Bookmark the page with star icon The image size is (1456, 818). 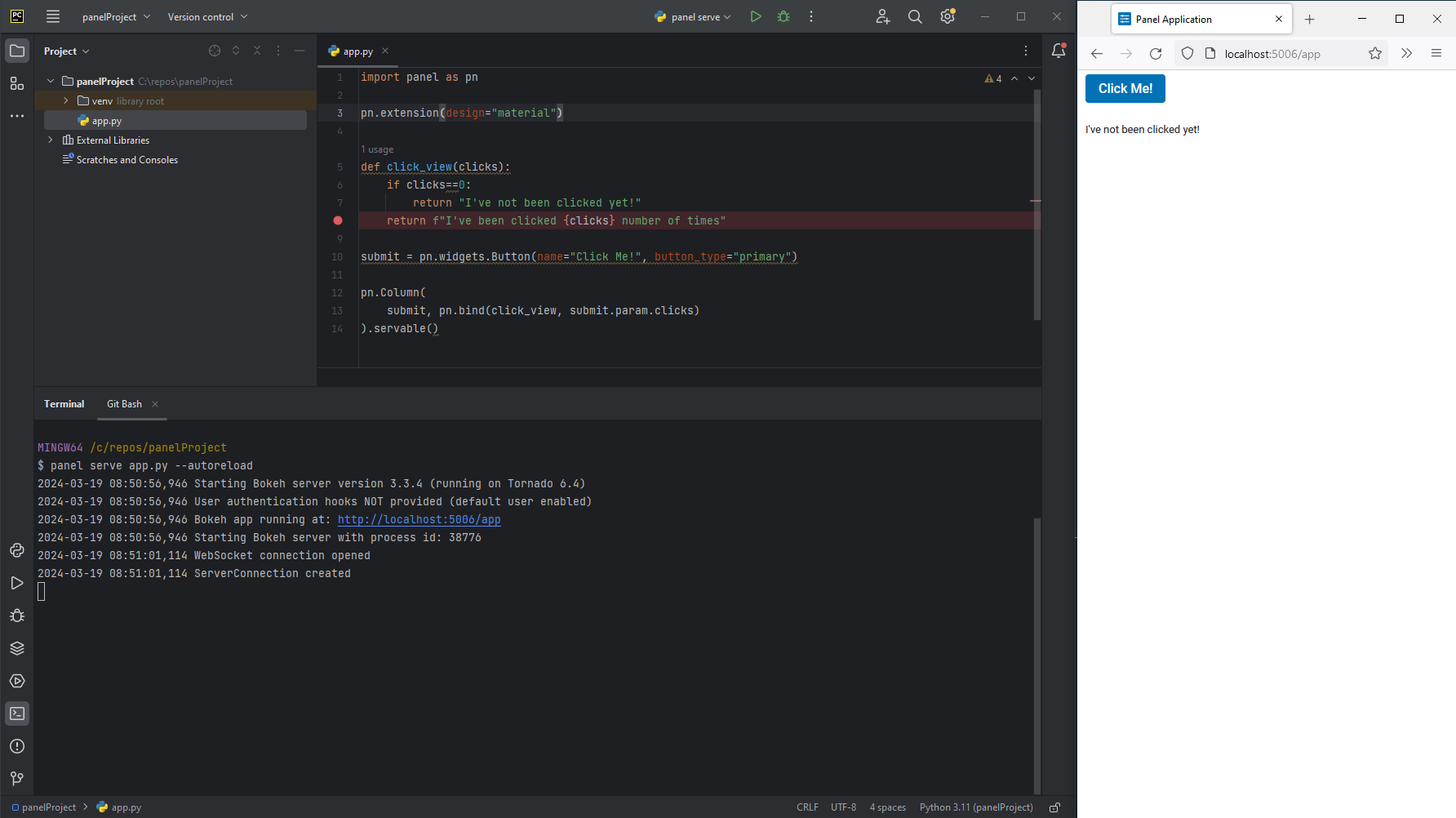point(1375,53)
